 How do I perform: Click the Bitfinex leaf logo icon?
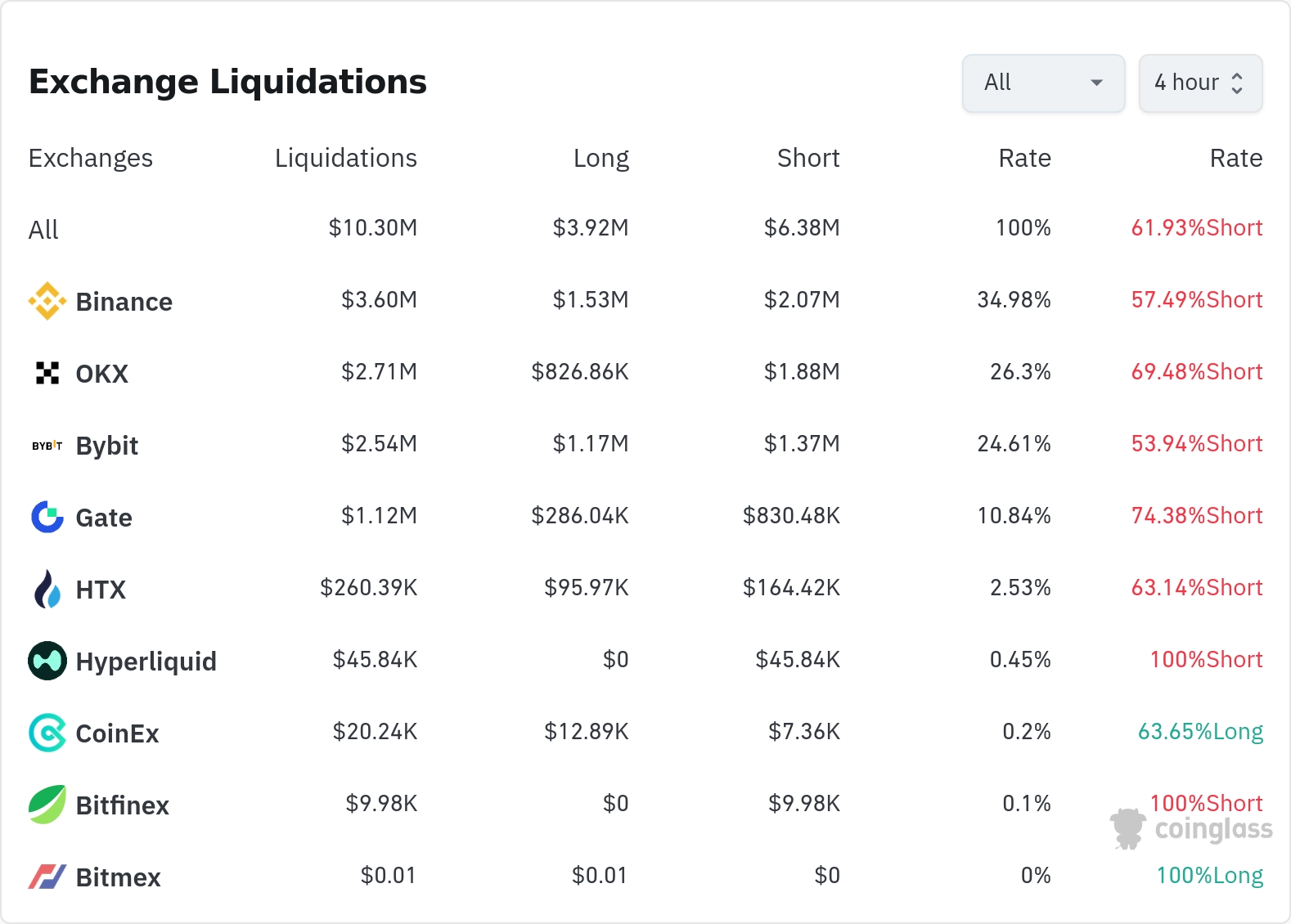point(47,805)
